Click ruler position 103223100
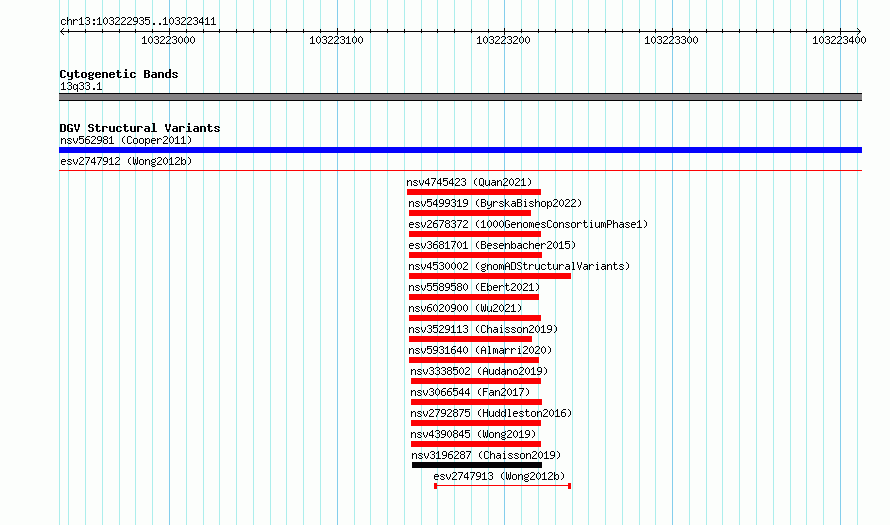Viewport: 890px width, 525px height. click(337, 40)
